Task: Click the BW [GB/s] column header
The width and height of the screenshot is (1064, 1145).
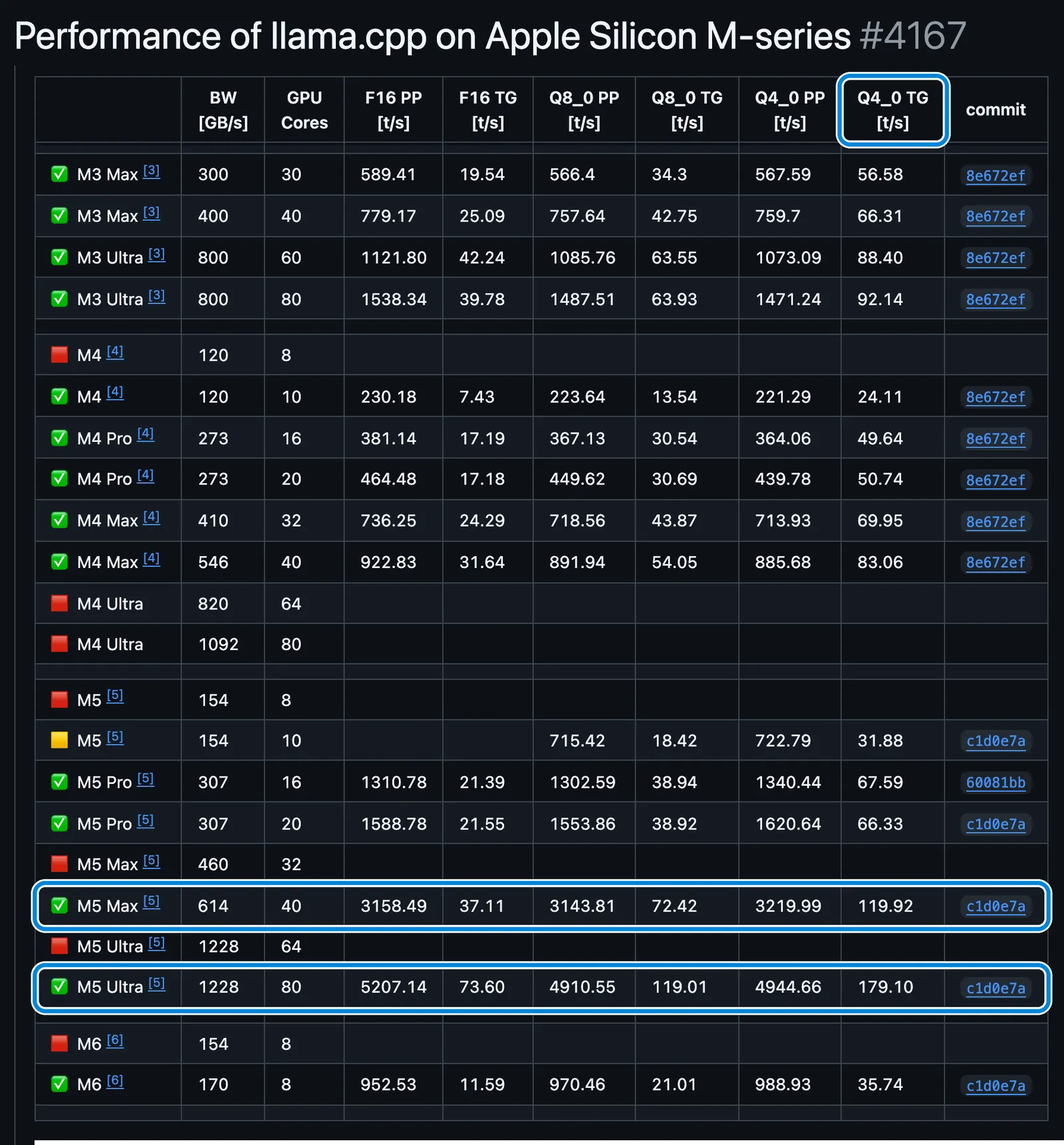Action: pos(223,110)
